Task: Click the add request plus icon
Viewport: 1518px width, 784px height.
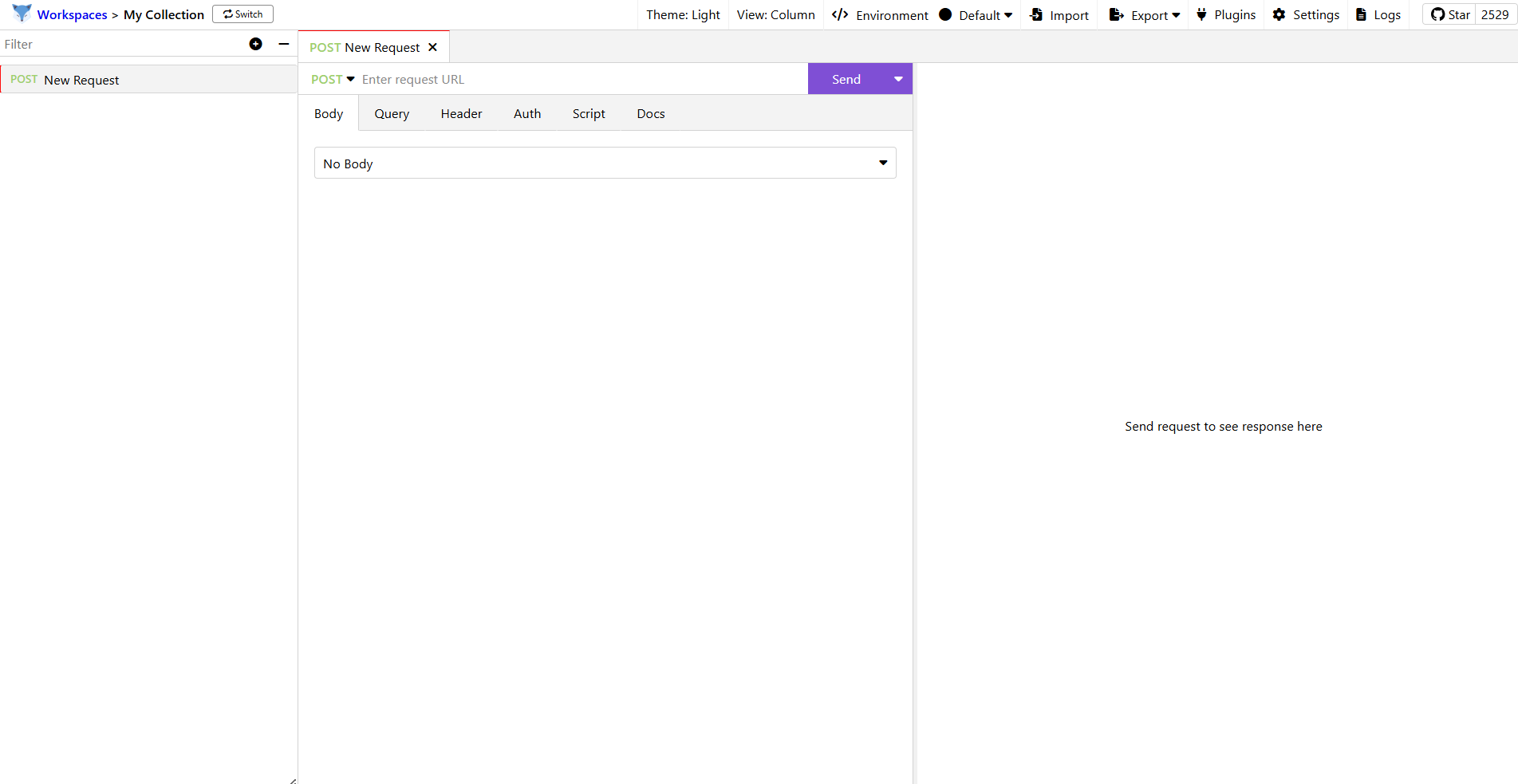Action: pyautogui.click(x=255, y=44)
